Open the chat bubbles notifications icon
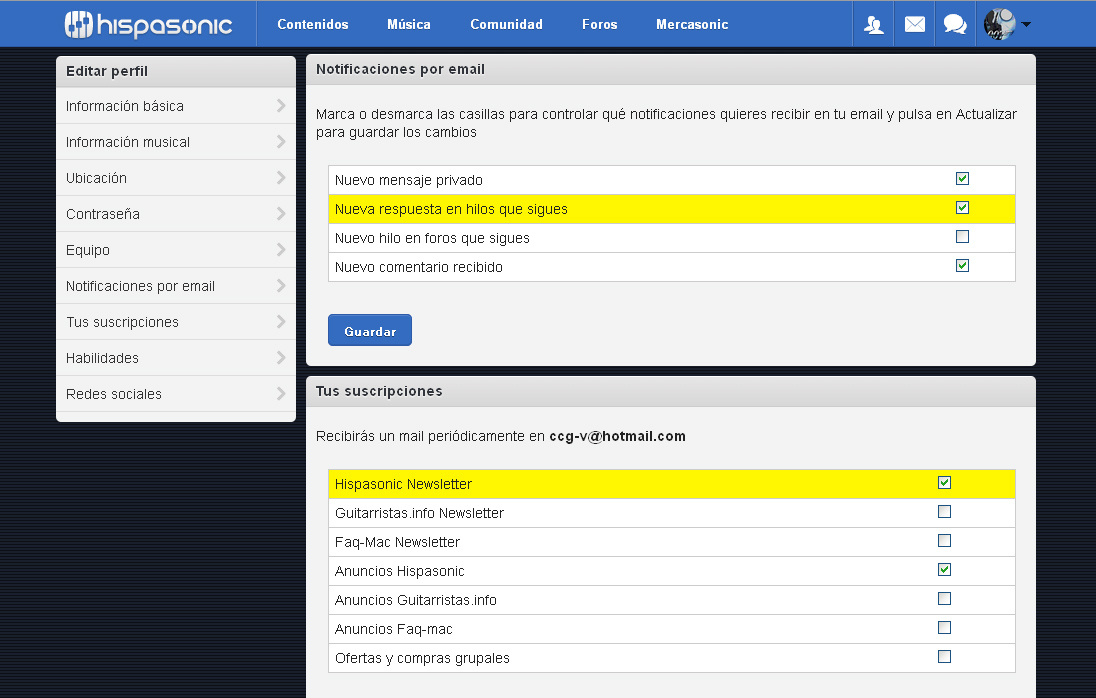 click(955, 24)
